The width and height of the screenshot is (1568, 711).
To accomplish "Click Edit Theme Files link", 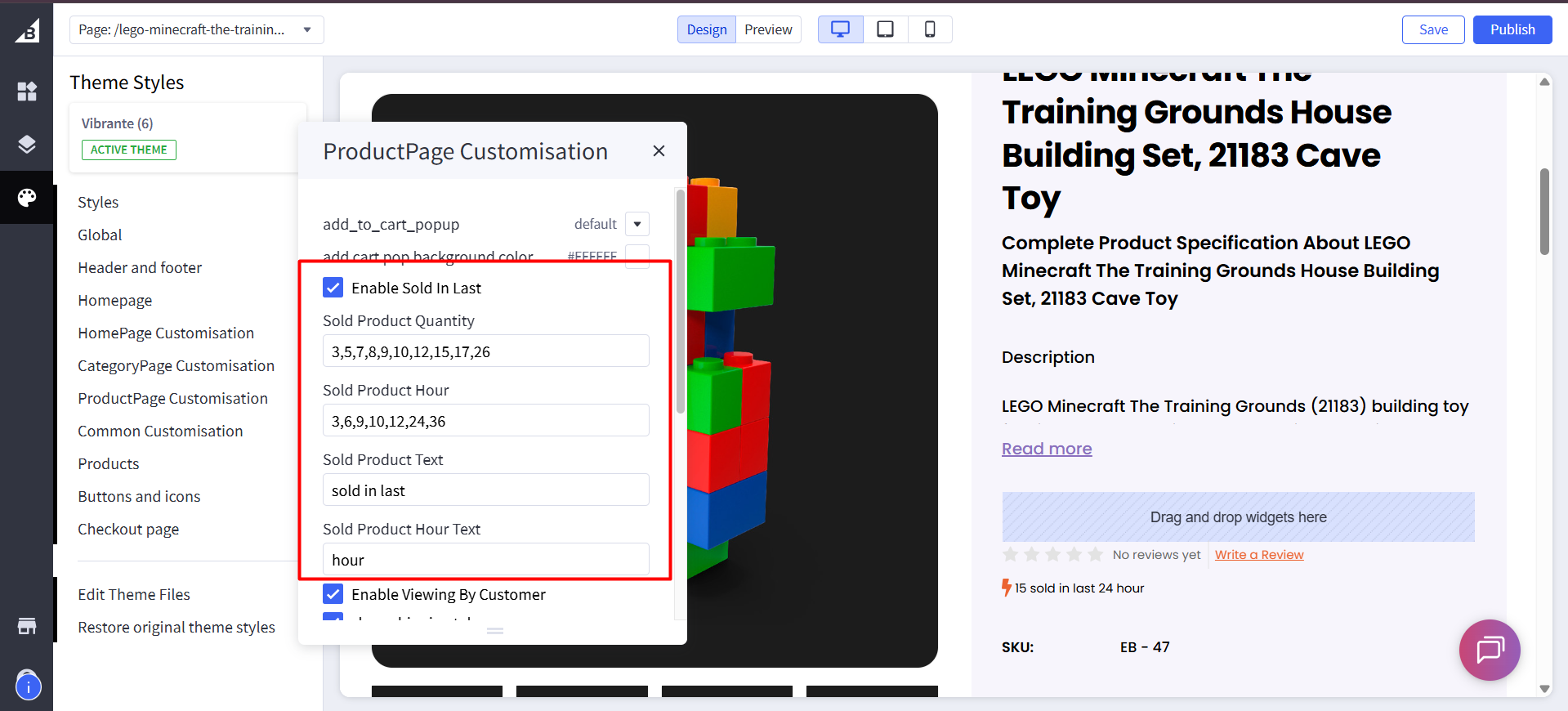I will coord(134,594).
